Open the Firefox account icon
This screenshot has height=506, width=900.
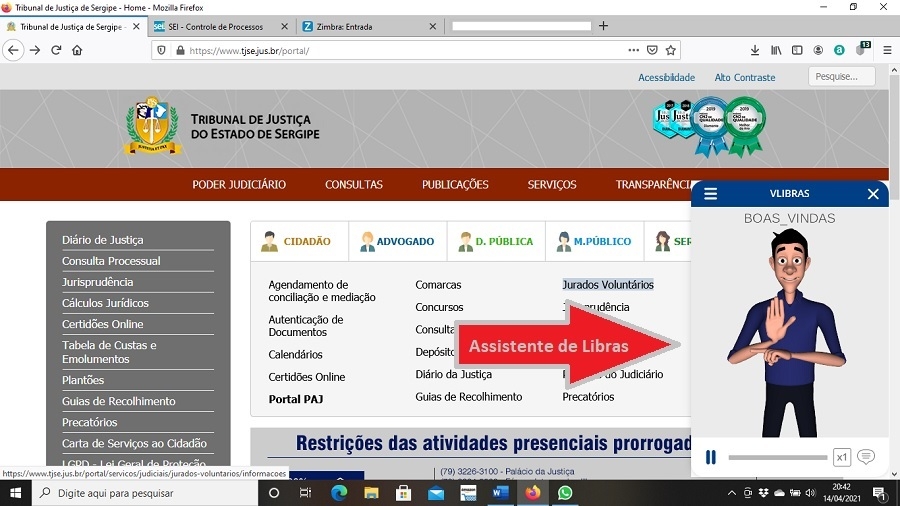818,50
